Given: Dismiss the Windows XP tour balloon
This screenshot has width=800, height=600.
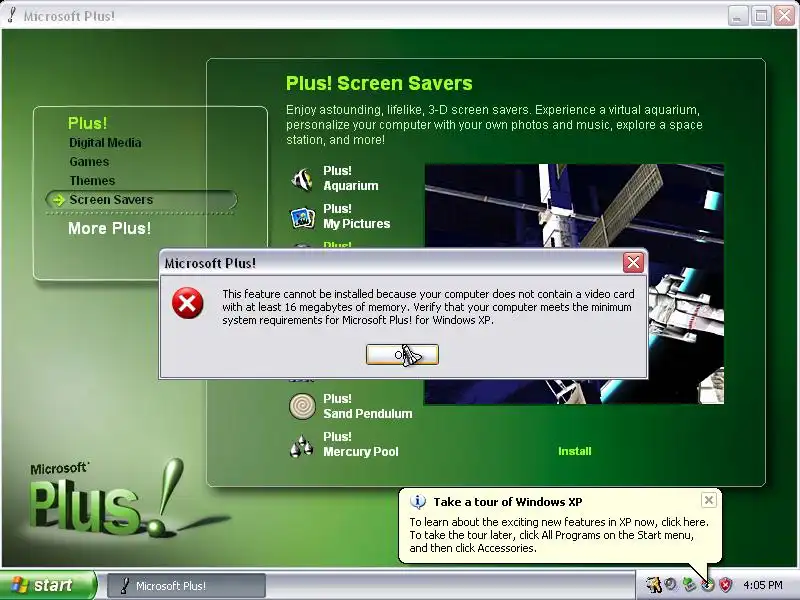Looking at the screenshot, I should point(709,500).
